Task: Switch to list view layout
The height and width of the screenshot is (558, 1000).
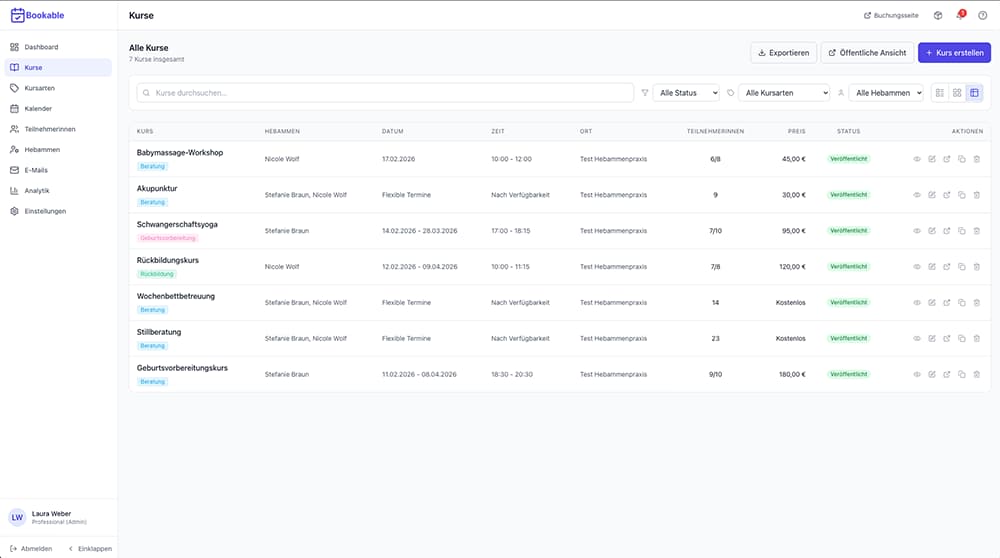Action: click(939, 92)
